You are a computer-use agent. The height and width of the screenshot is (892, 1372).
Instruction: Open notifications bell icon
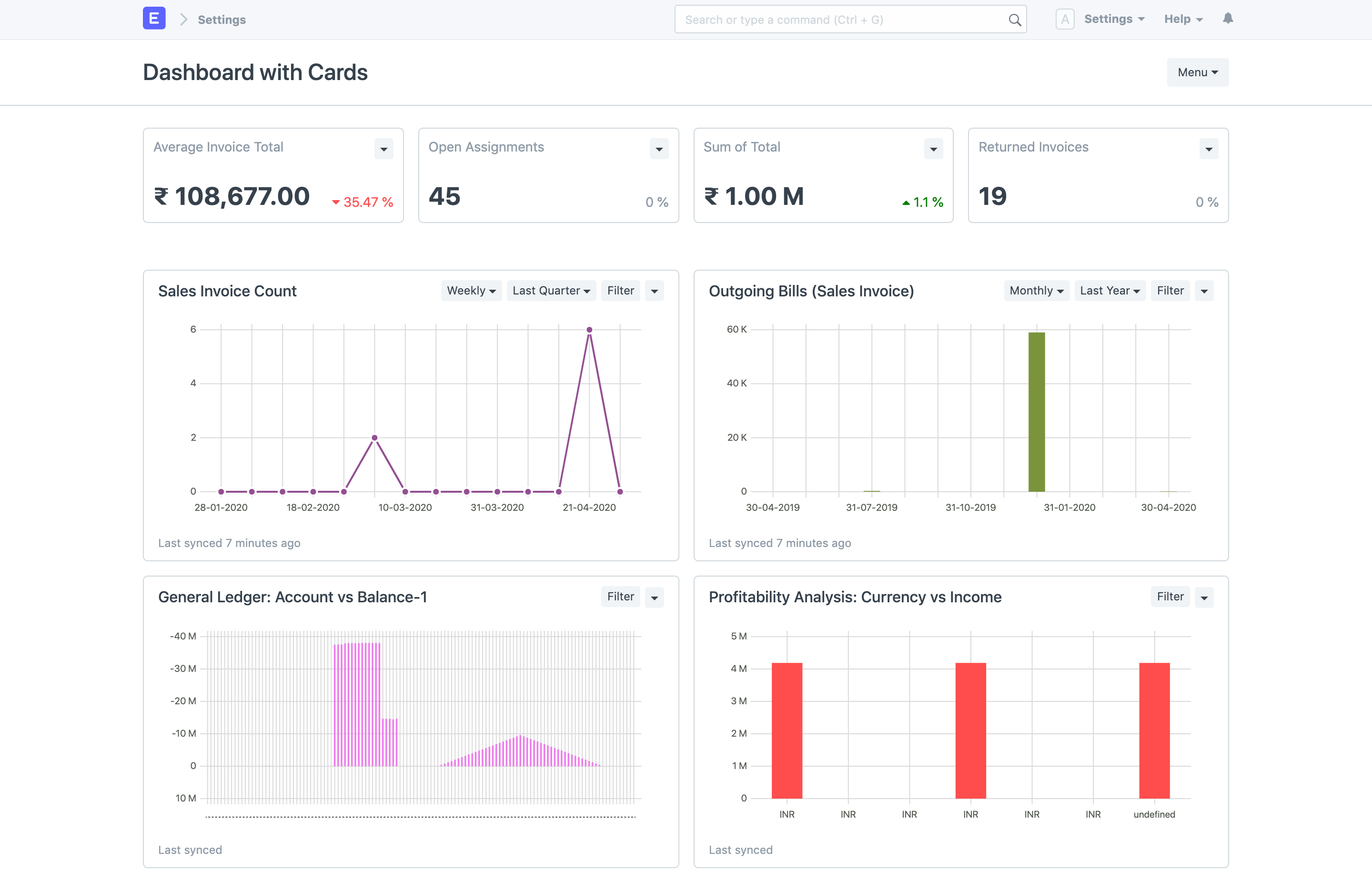tap(1228, 19)
